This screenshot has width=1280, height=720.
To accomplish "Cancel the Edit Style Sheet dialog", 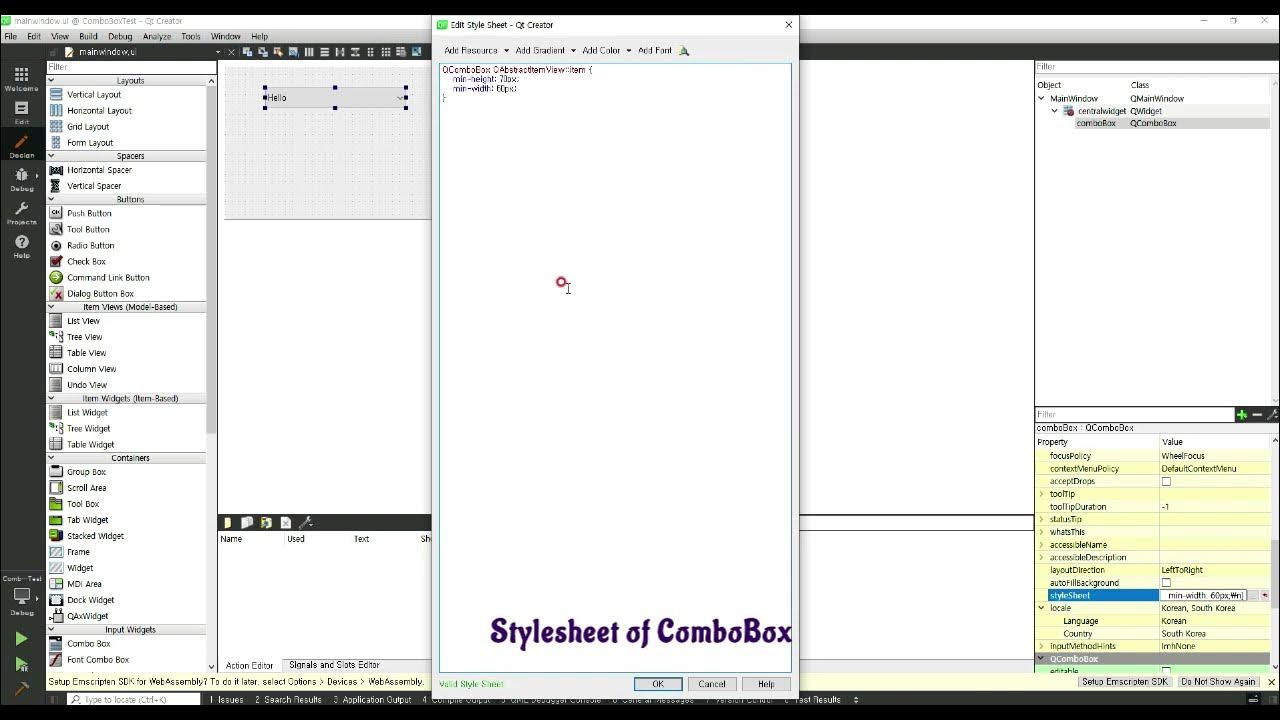I will pyautogui.click(x=712, y=684).
